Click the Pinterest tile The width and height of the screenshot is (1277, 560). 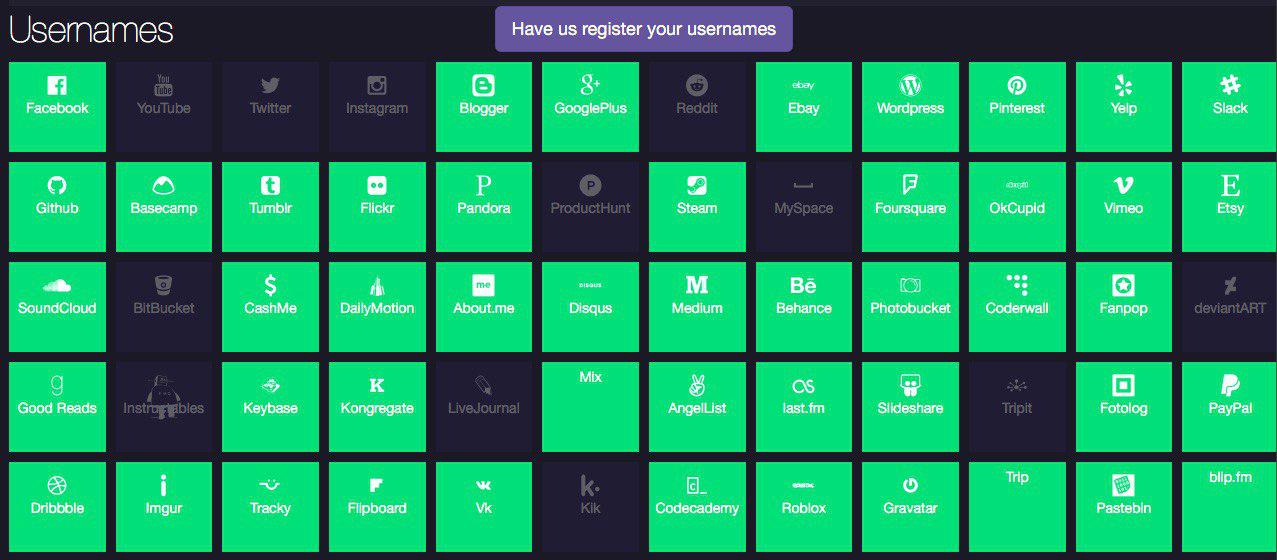(x=1017, y=107)
